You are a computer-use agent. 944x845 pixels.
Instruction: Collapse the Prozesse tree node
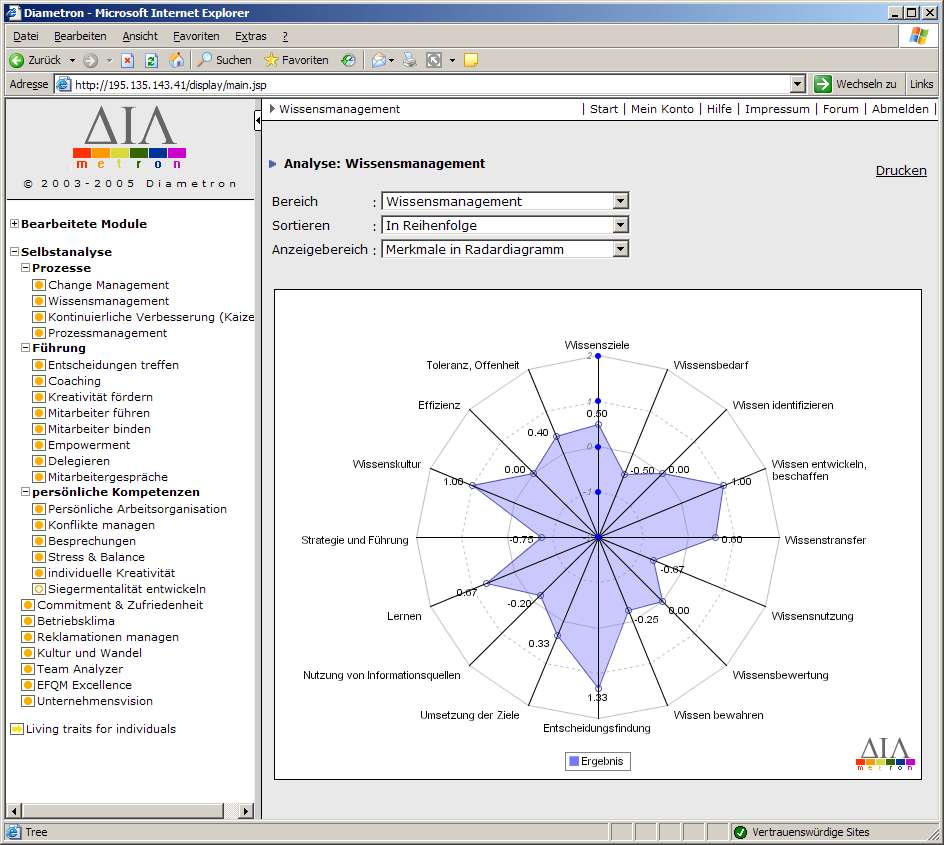coord(25,267)
